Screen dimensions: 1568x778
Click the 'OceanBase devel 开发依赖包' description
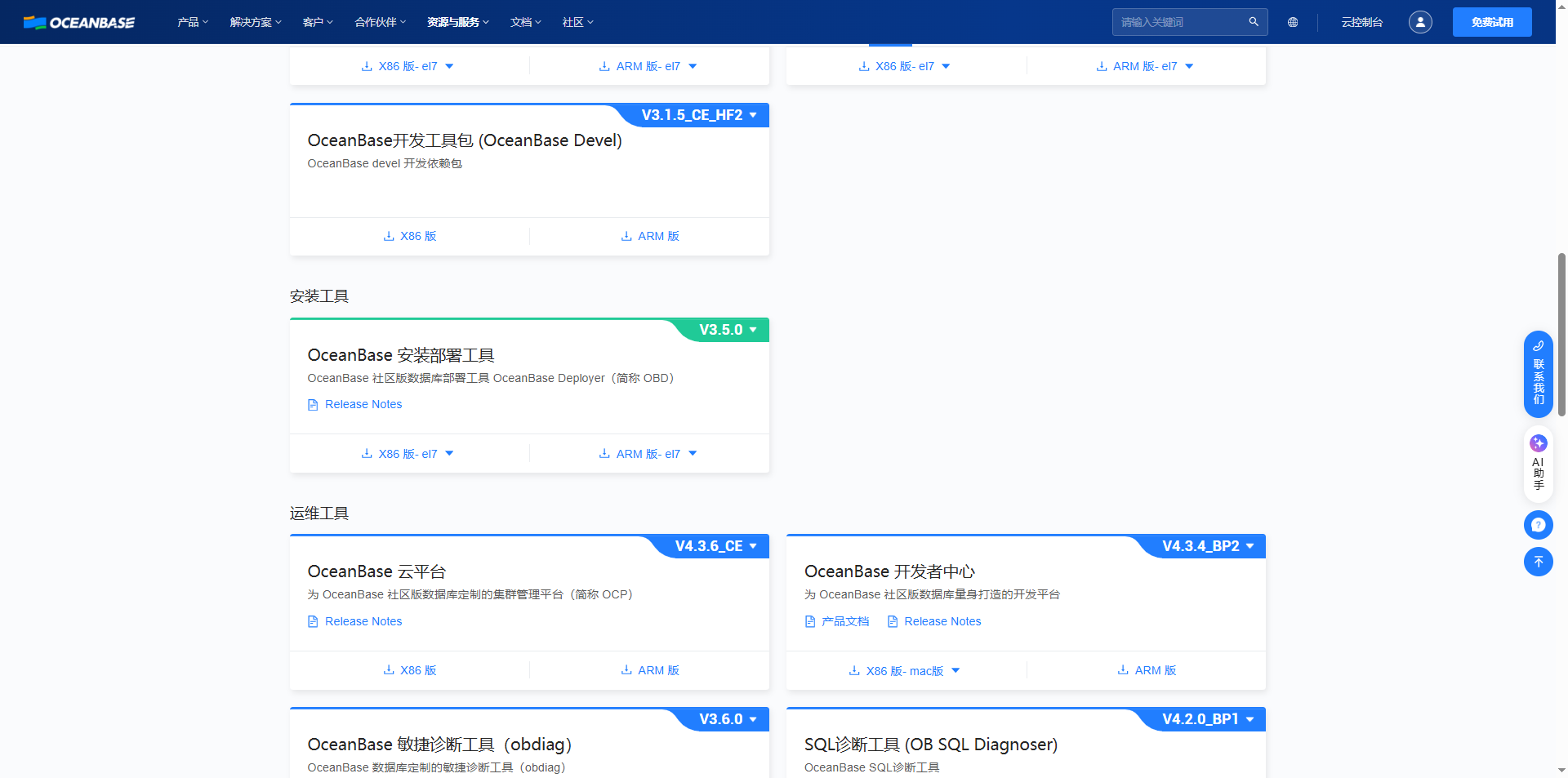385,163
